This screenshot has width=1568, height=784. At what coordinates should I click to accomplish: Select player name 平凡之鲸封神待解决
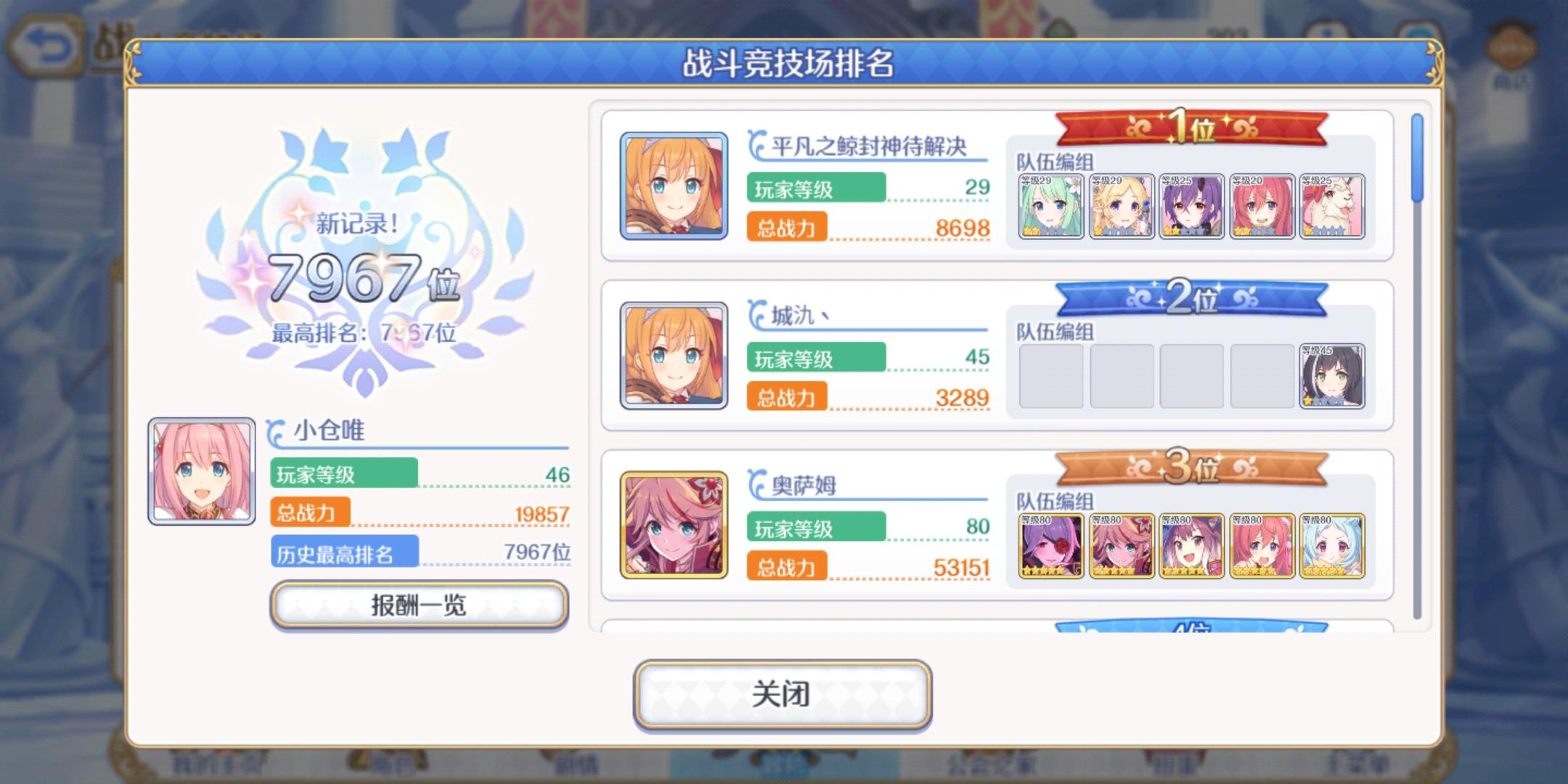coord(869,147)
